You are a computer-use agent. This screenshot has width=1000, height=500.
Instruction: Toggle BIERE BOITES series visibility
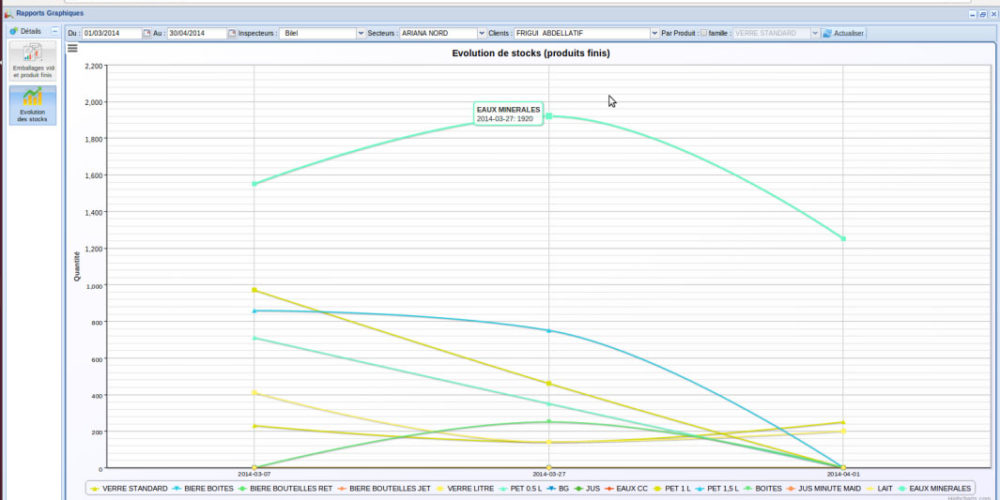[207, 488]
